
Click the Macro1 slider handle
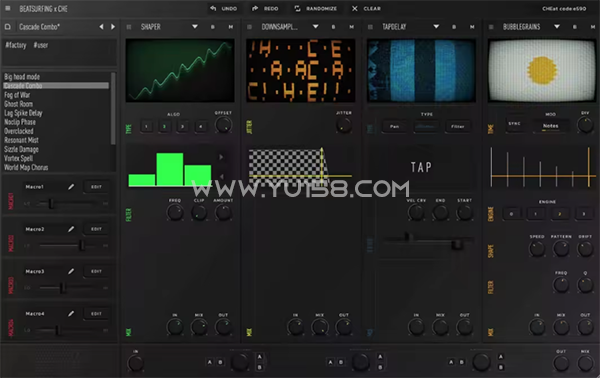[x=51, y=204]
